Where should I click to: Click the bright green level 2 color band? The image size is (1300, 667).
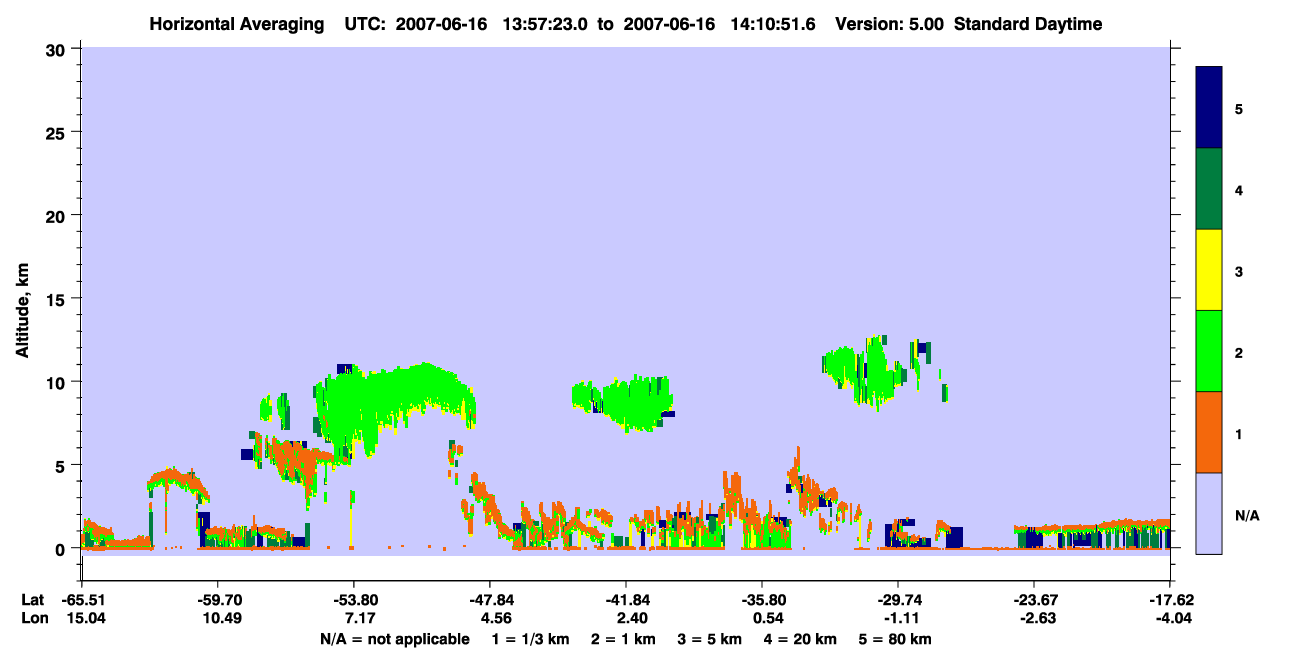point(1210,351)
